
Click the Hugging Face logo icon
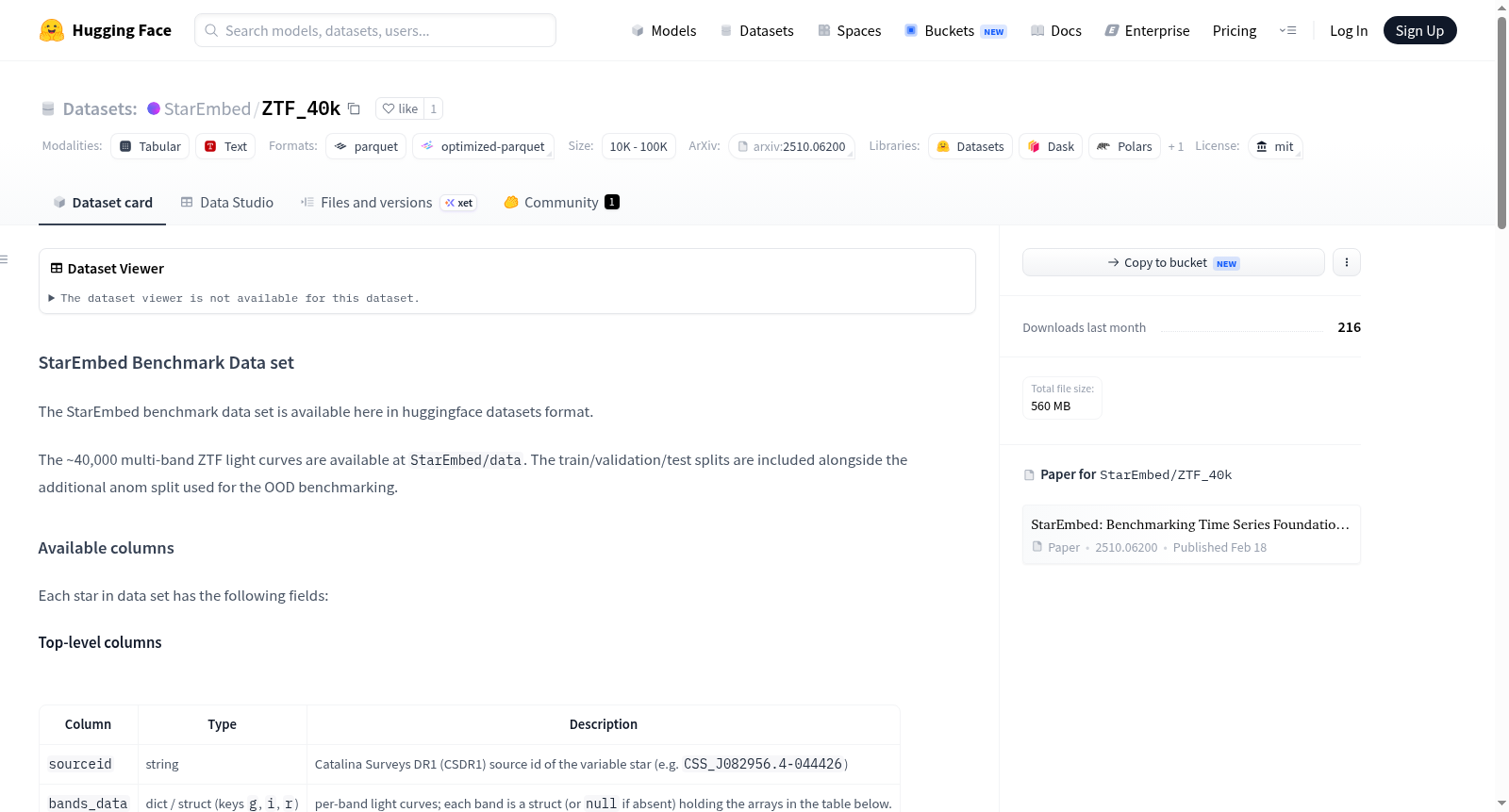(51, 30)
